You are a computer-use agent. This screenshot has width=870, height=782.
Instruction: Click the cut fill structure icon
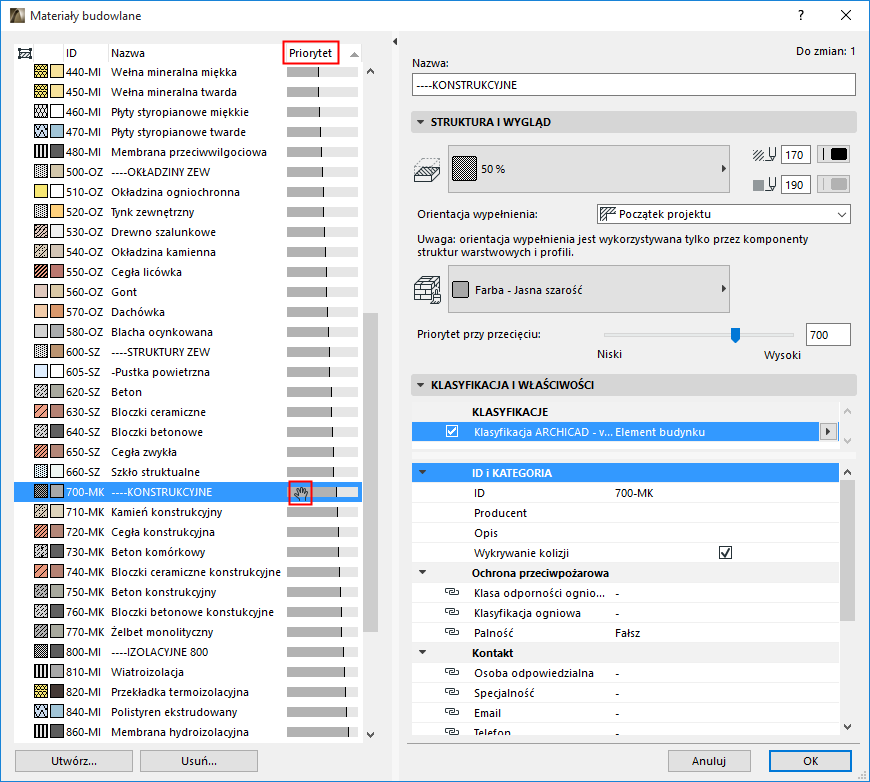pyautogui.click(x=427, y=169)
